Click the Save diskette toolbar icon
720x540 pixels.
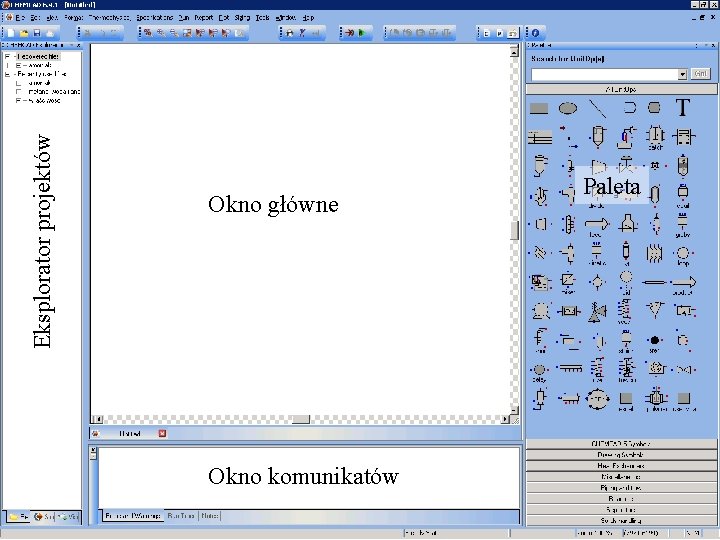pyautogui.click(x=37, y=33)
